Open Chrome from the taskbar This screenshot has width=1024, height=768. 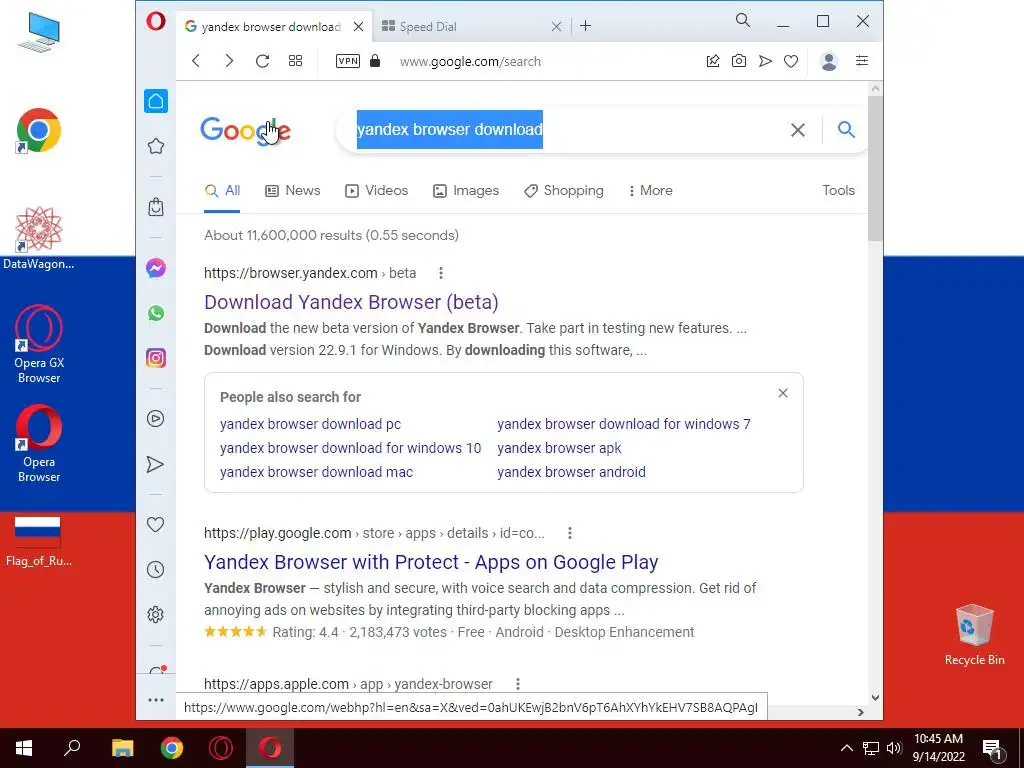coord(172,748)
